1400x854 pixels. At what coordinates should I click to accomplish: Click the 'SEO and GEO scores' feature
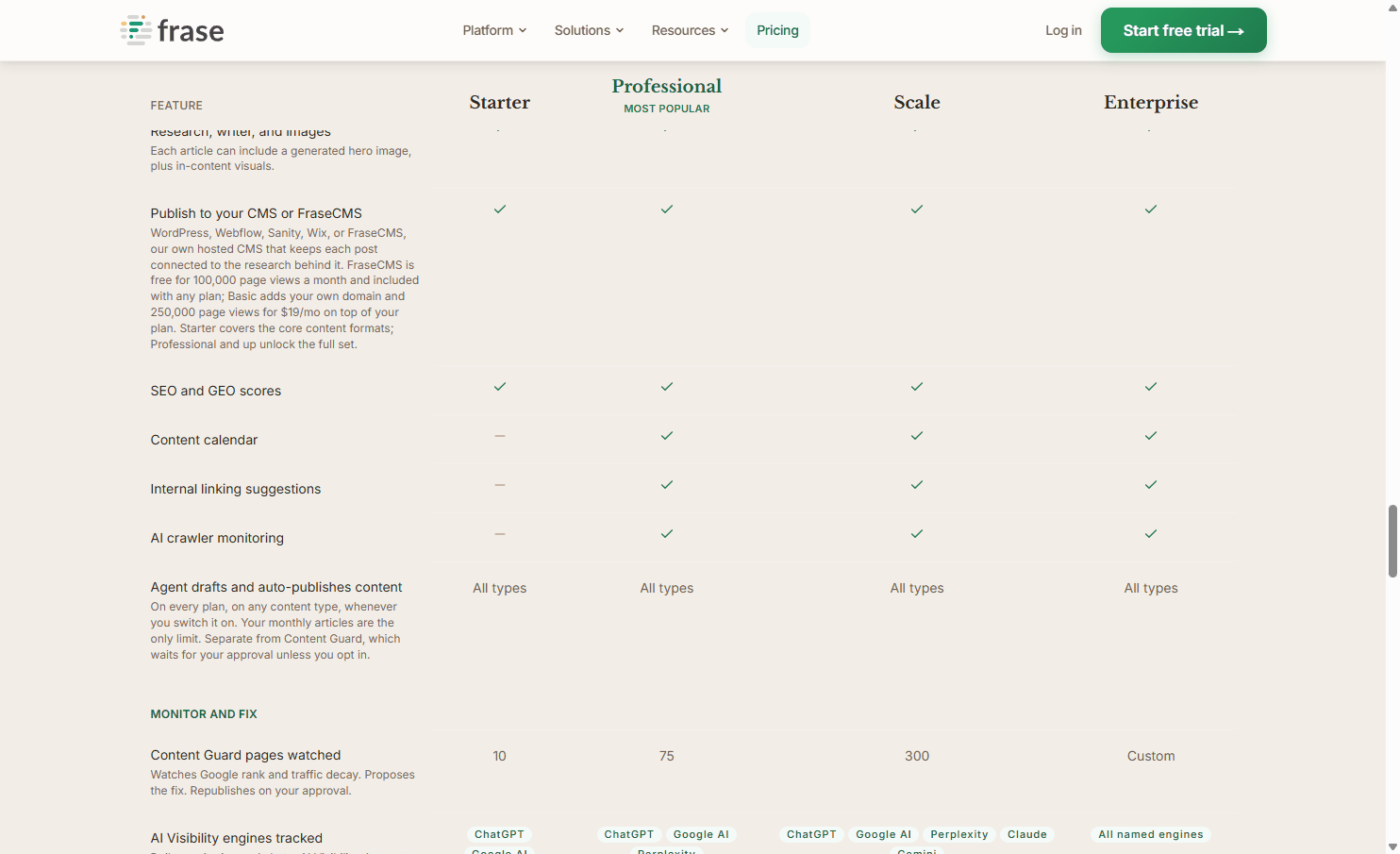click(x=215, y=391)
